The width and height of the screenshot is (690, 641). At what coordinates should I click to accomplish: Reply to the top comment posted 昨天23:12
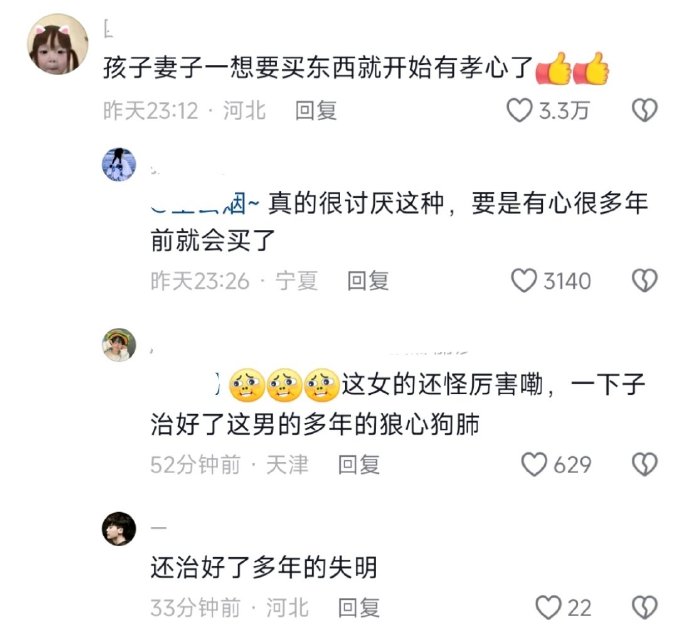coord(316,110)
